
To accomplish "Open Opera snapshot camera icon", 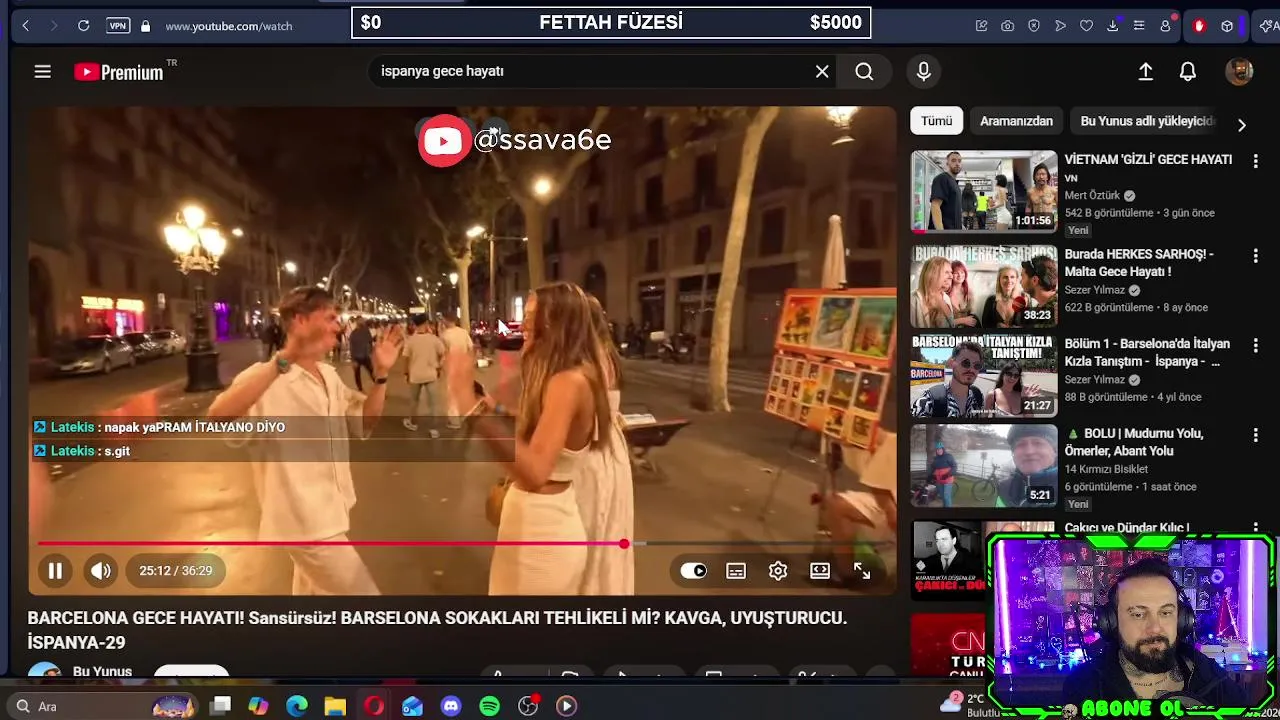I will [x=1008, y=26].
